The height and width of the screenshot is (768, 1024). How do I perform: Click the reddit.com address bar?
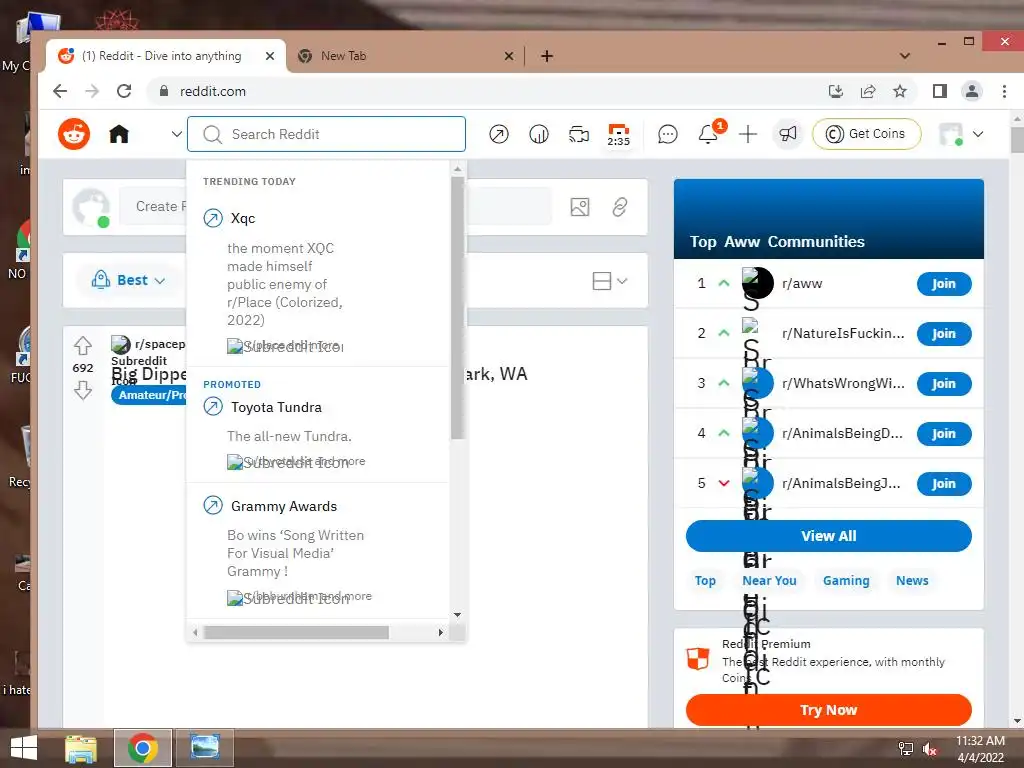[x=483, y=91]
